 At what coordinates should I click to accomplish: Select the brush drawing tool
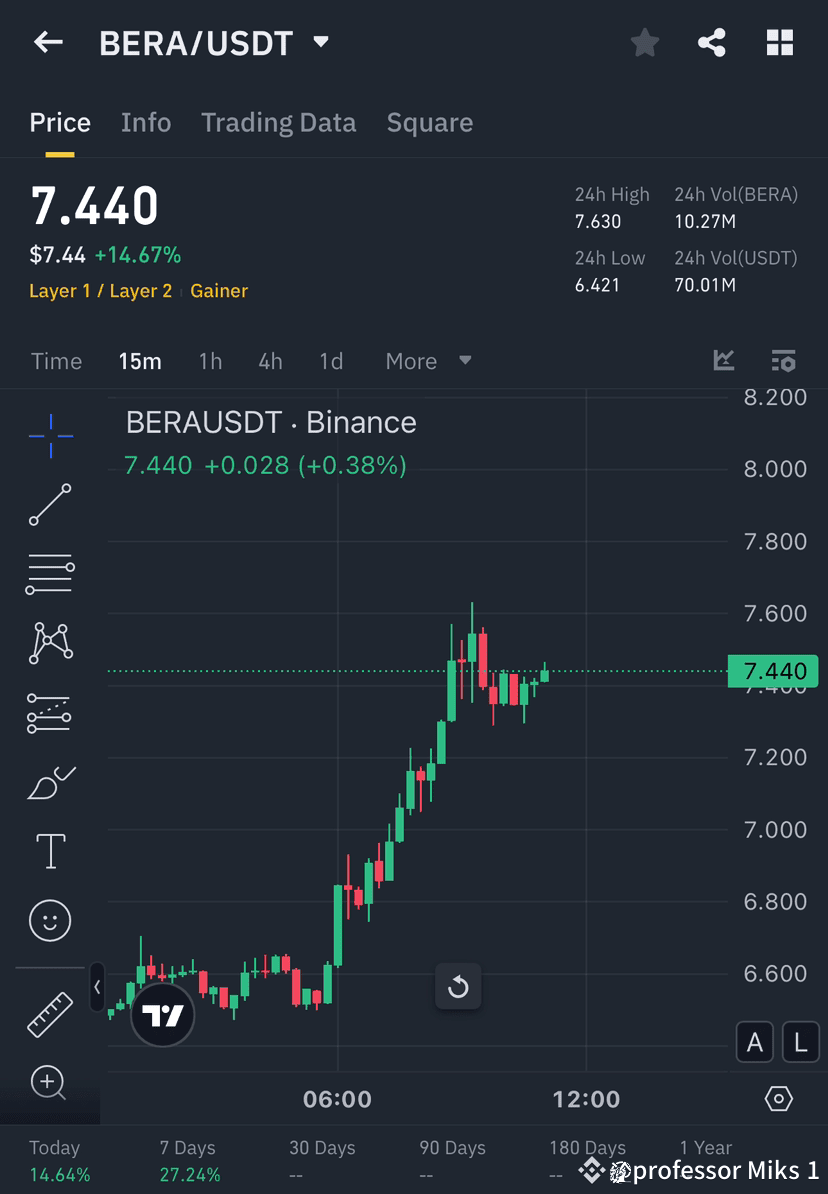50,782
